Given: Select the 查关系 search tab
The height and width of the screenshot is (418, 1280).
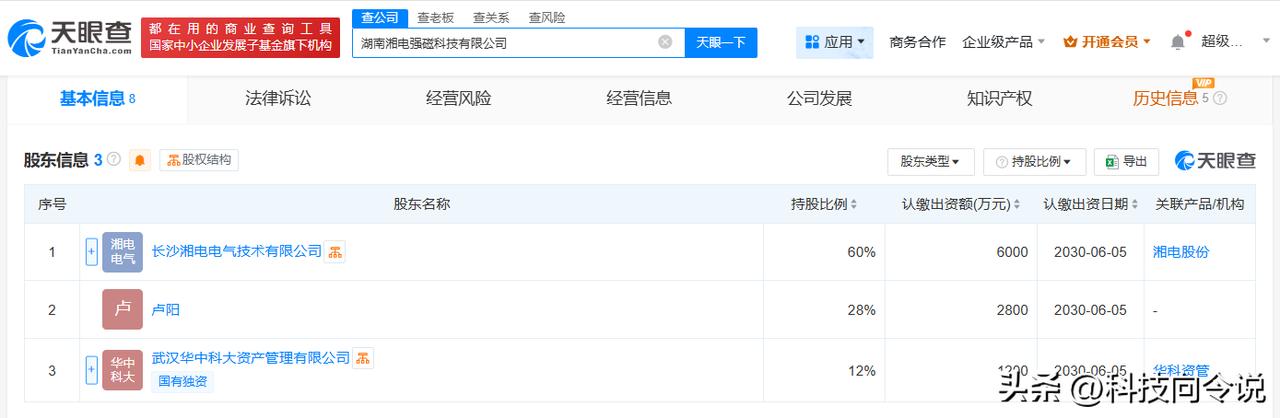Looking at the screenshot, I should tap(490, 17).
